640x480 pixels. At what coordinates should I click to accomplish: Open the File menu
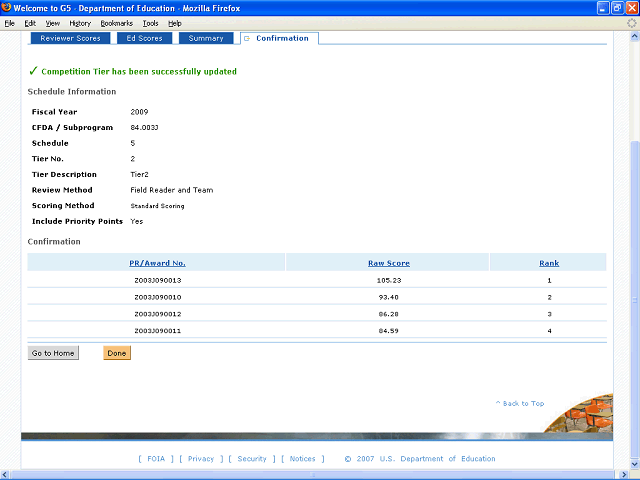click(x=10, y=23)
